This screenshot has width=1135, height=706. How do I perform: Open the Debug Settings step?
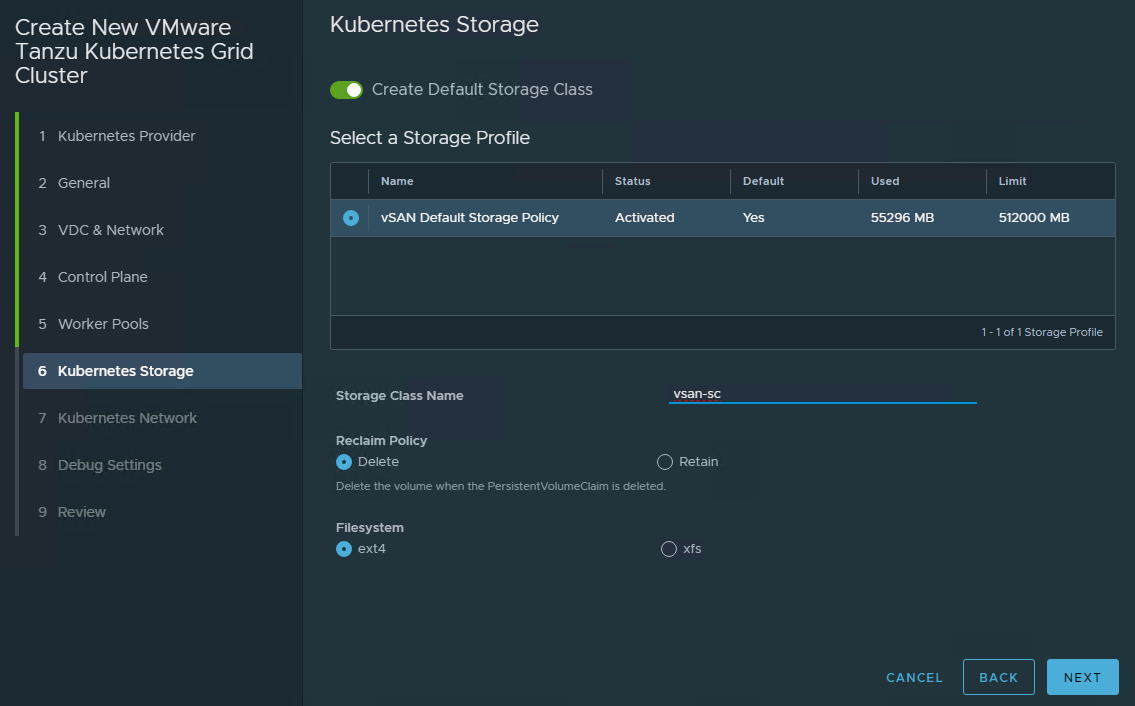tap(109, 465)
